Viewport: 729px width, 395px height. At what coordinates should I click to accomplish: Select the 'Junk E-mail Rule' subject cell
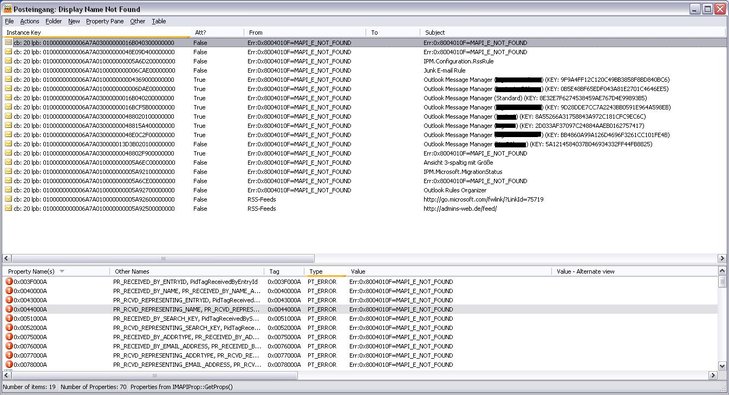pyautogui.click(x=444, y=70)
